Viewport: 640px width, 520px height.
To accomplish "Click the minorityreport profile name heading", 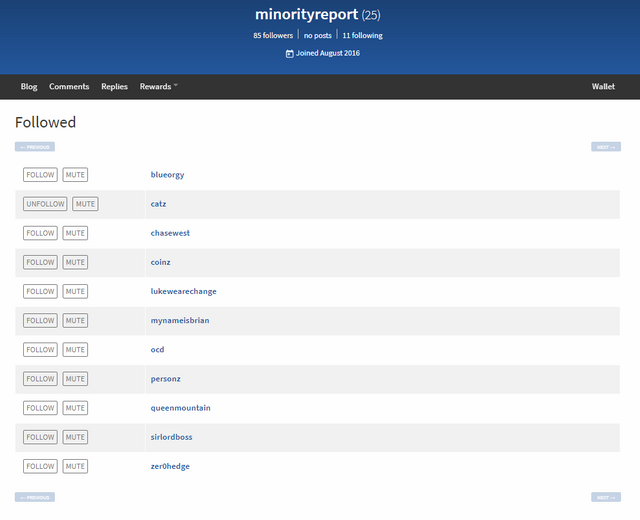I will pos(307,15).
